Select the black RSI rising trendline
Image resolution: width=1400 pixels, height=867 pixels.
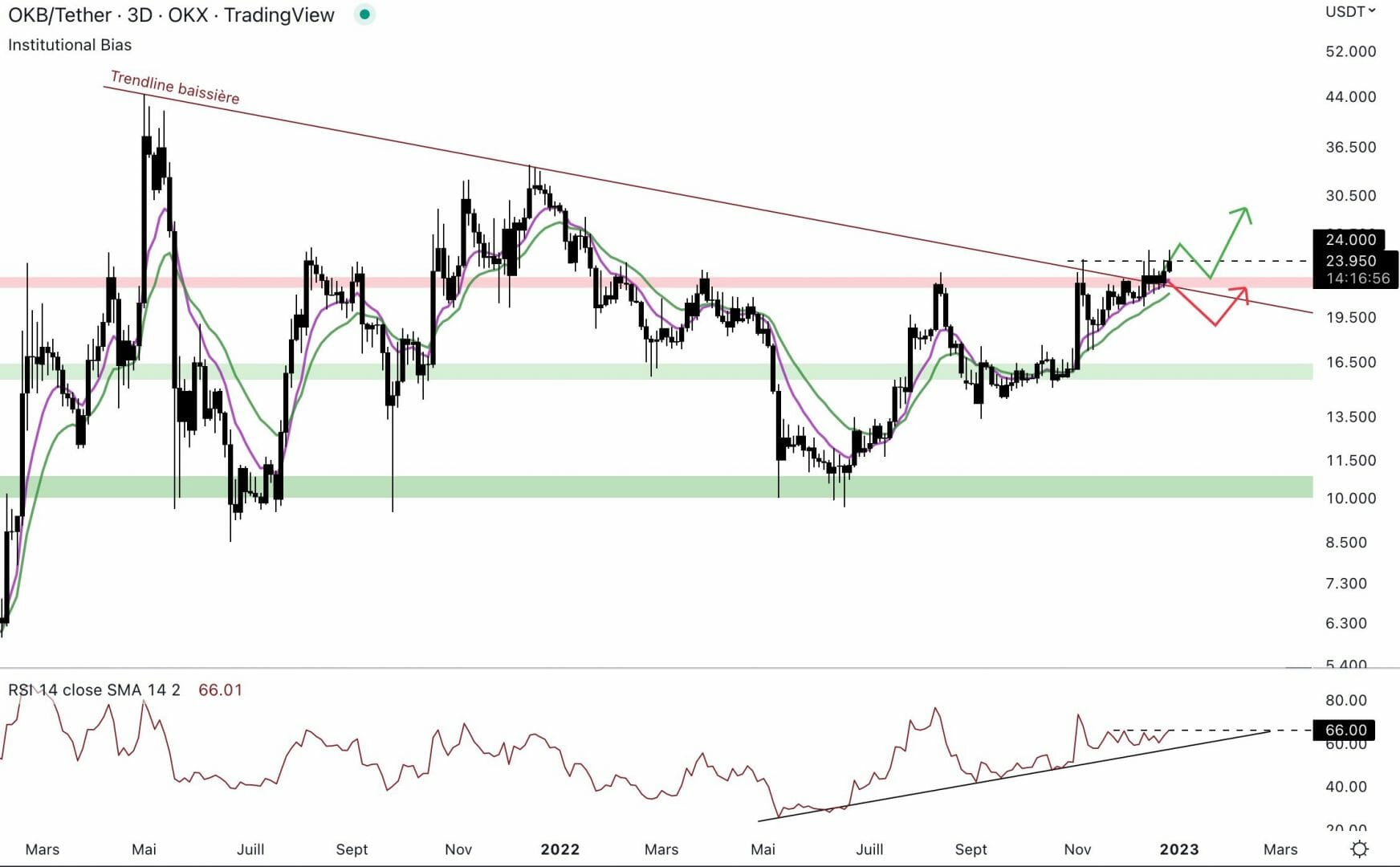[1003, 777]
